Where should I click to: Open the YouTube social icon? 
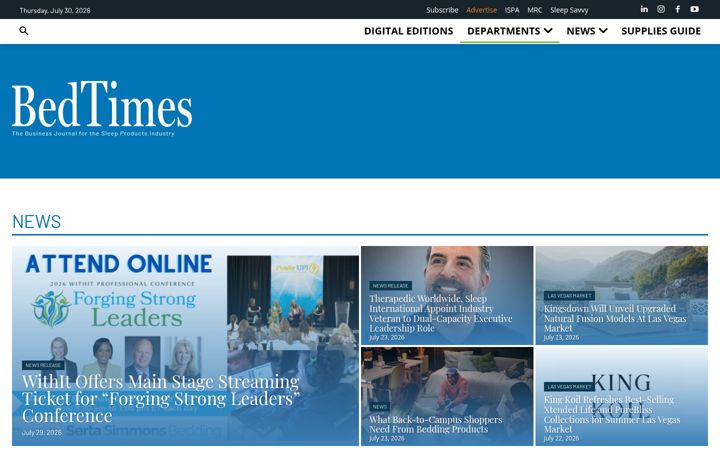(x=695, y=9)
